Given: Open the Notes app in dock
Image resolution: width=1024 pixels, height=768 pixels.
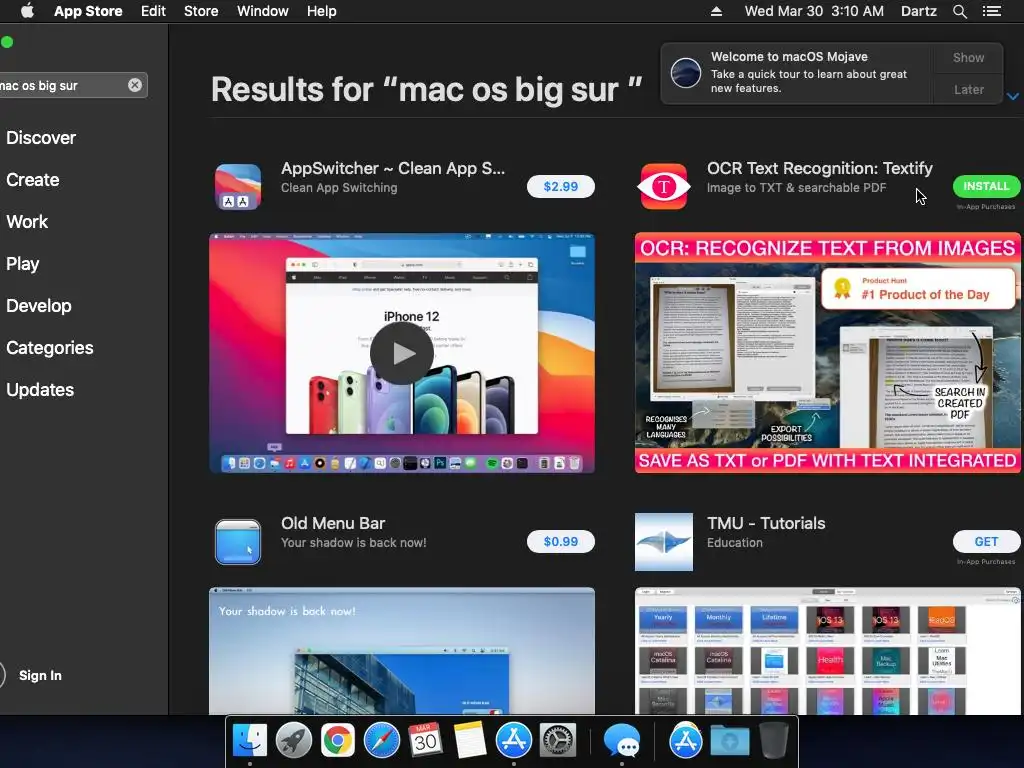Looking at the screenshot, I should click(470, 741).
